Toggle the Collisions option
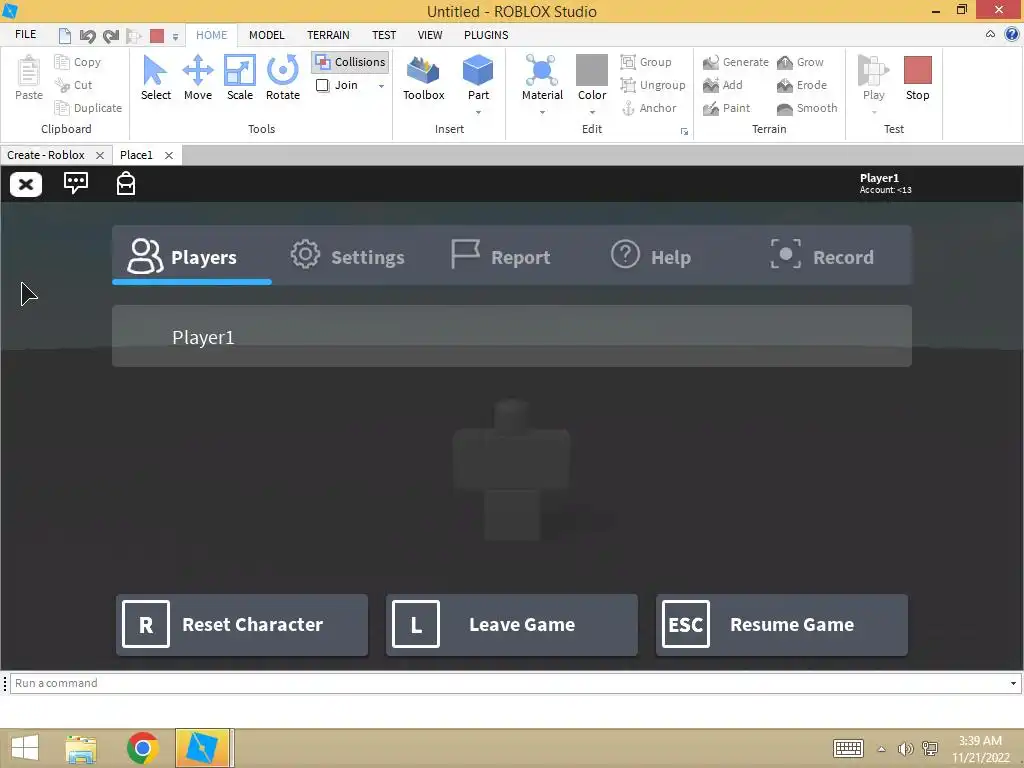This screenshot has width=1024, height=768. (350, 62)
